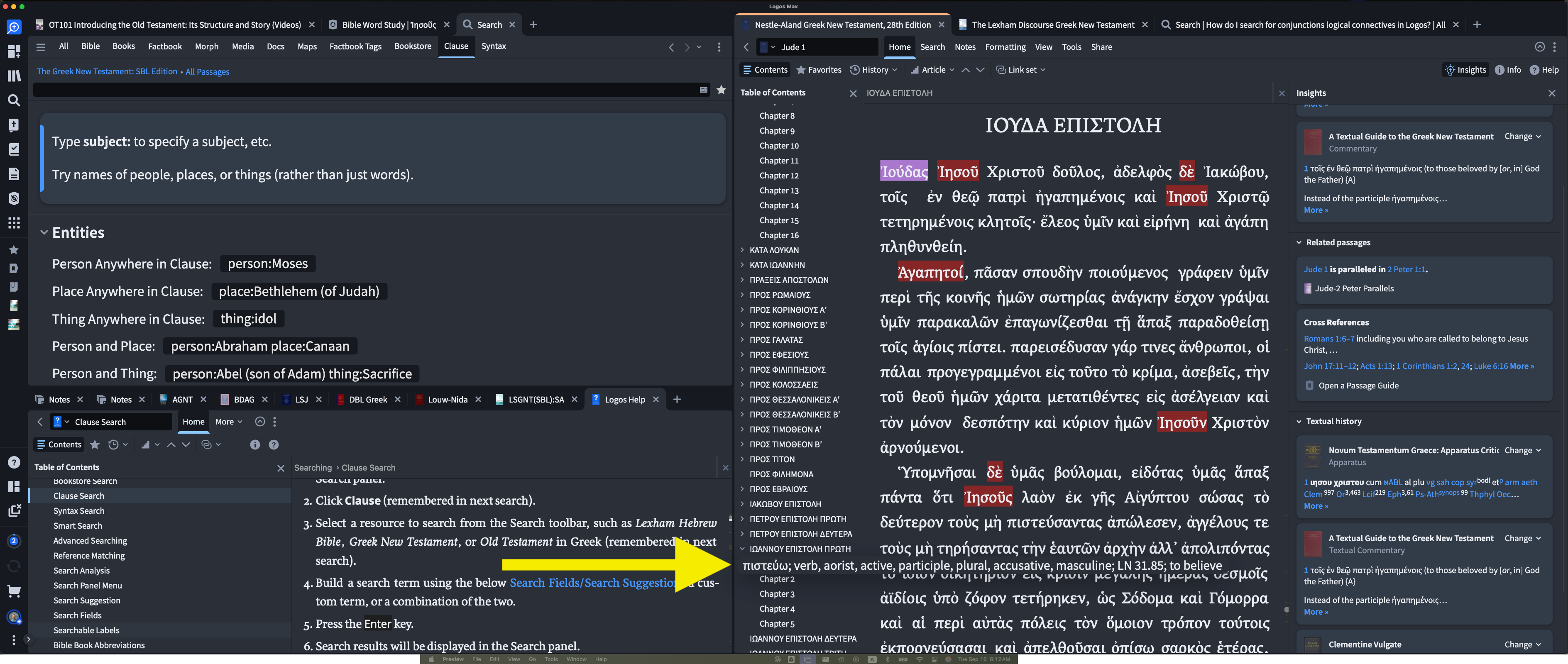Switch to the Syntax search tab

tap(493, 46)
